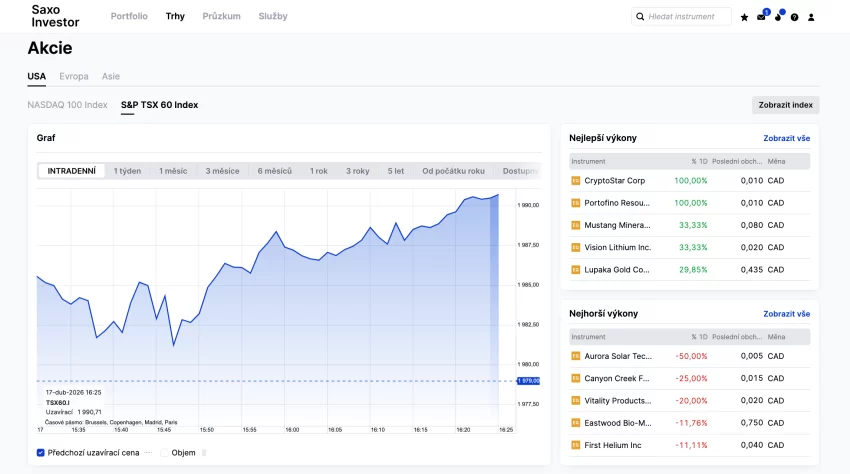Open the messages envelope icon
The width and height of the screenshot is (850, 474).
tap(762, 17)
